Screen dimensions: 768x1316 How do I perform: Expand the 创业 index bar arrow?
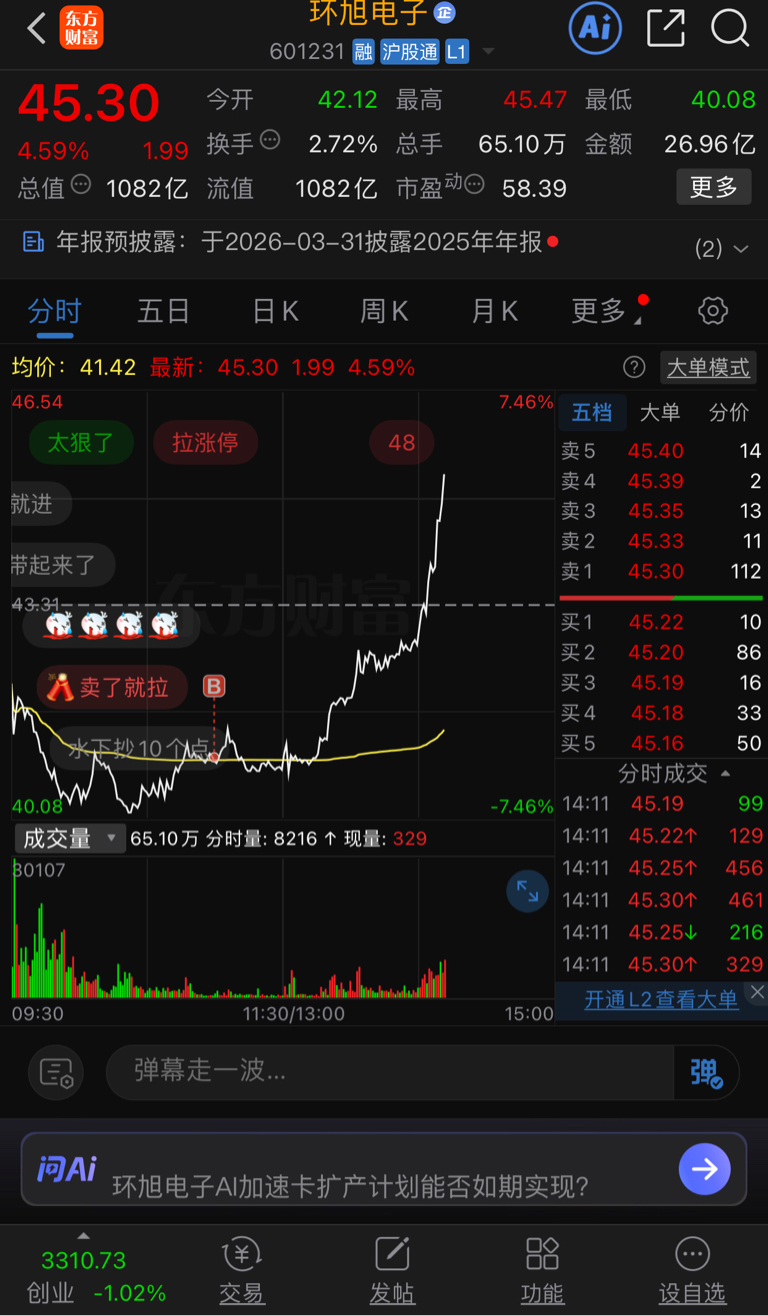click(84, 1236)
